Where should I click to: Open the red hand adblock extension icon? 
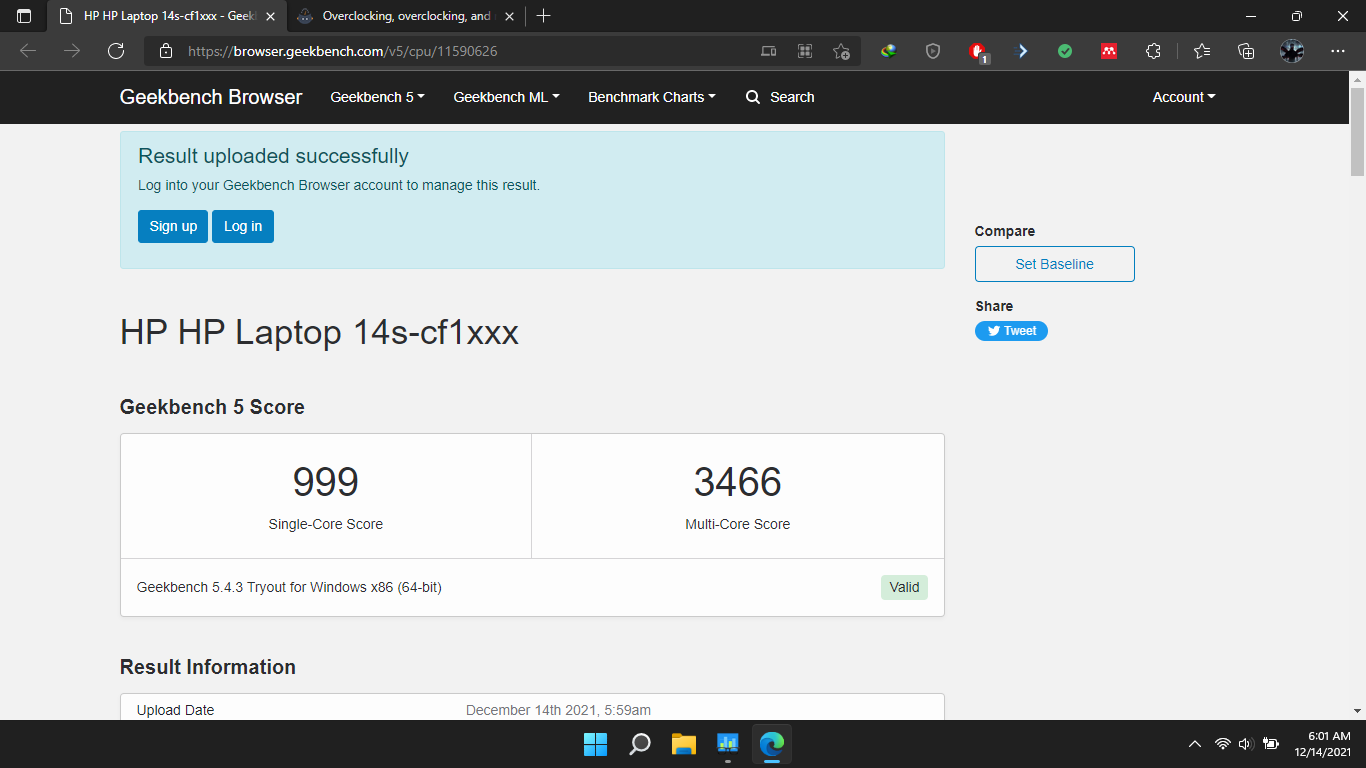click(978, 52)
